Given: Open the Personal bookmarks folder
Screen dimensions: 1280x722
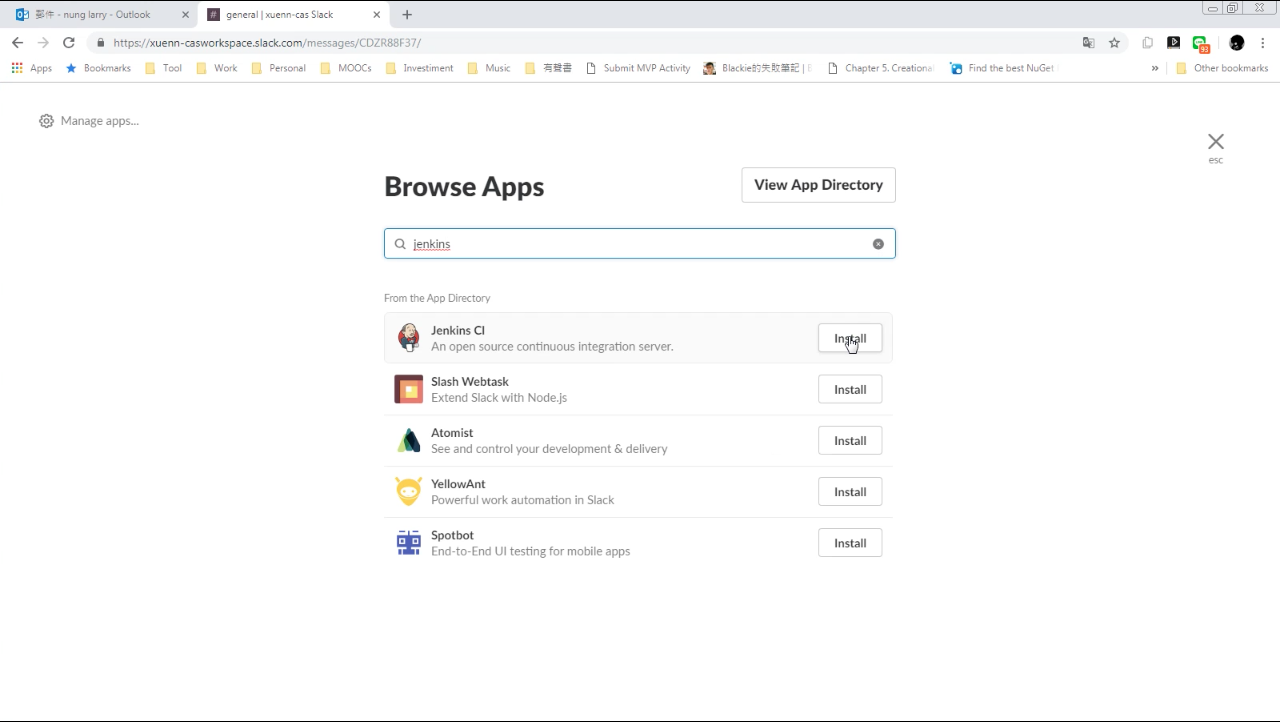Looking at the screenshot, I should tap(278, 68).
